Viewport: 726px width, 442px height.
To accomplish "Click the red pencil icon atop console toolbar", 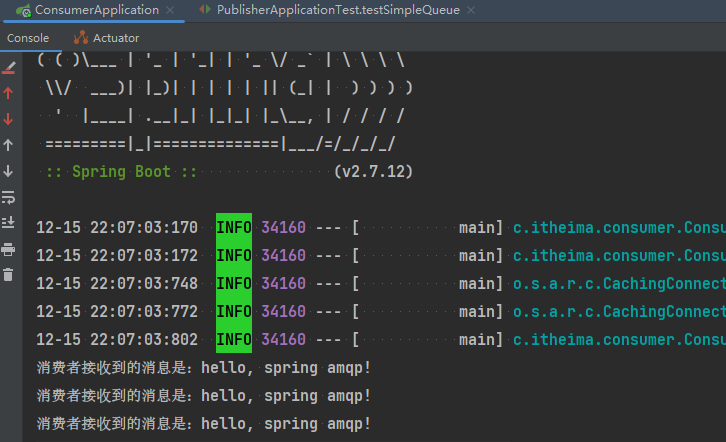I will coord(9,67).
